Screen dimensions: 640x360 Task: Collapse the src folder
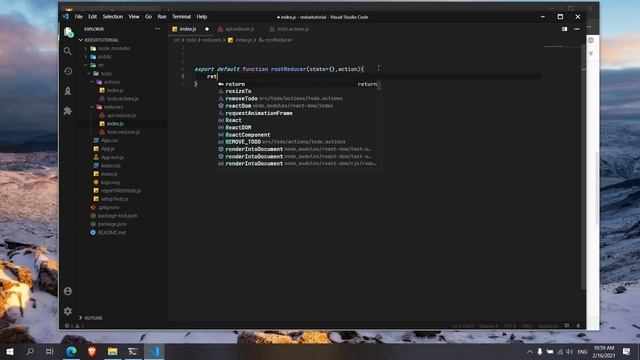(101, 65)
